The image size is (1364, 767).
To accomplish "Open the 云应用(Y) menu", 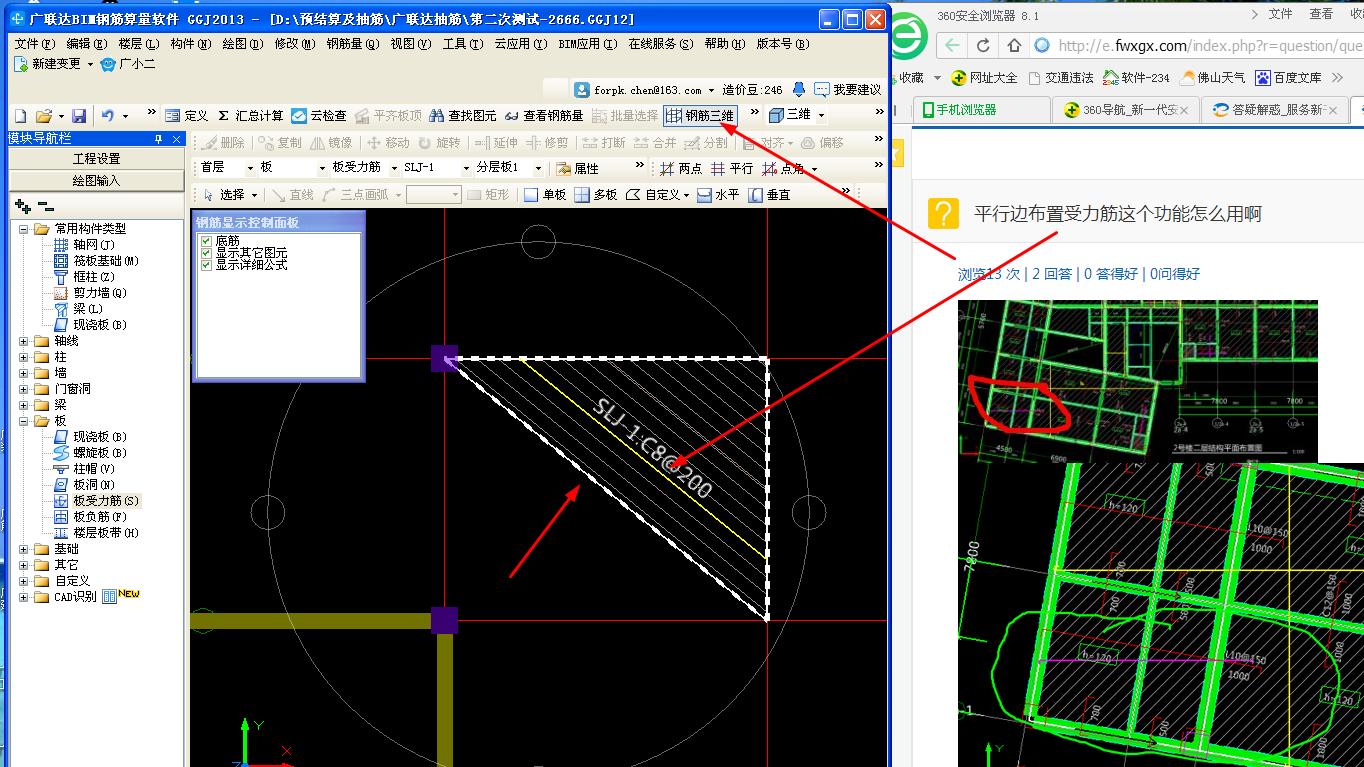I will pos(520,44).
